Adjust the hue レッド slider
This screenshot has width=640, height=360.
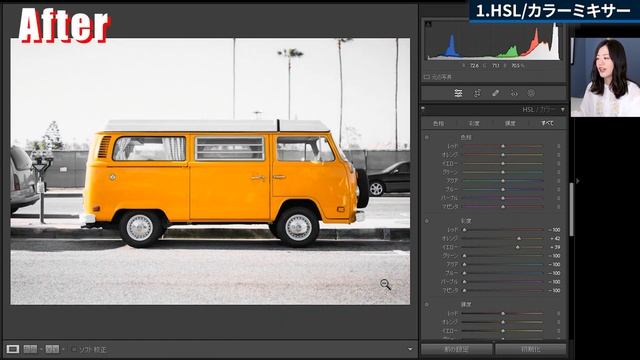coord(503,146)
